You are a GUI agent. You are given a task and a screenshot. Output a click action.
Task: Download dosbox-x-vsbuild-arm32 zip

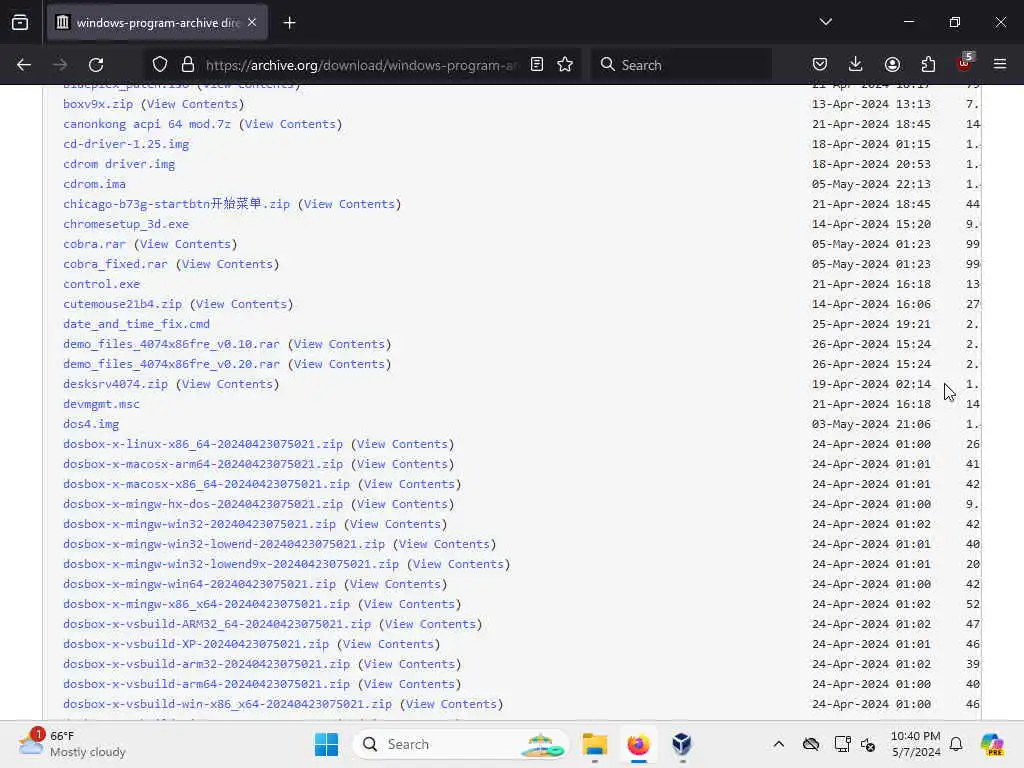[206, 664]
